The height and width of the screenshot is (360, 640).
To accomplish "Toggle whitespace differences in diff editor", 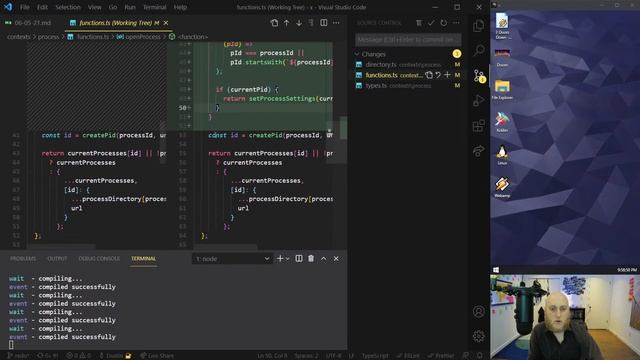I will (x=311, y=23).
